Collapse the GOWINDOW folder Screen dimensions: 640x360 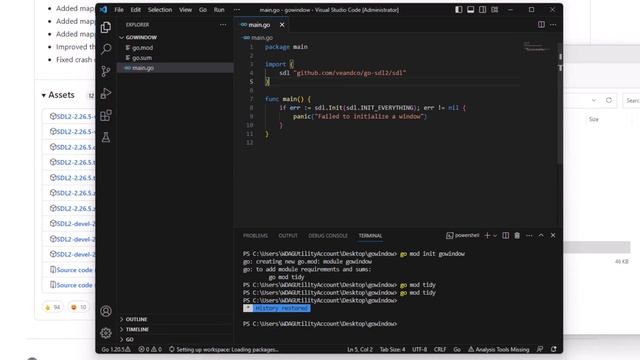pos(141,37)
